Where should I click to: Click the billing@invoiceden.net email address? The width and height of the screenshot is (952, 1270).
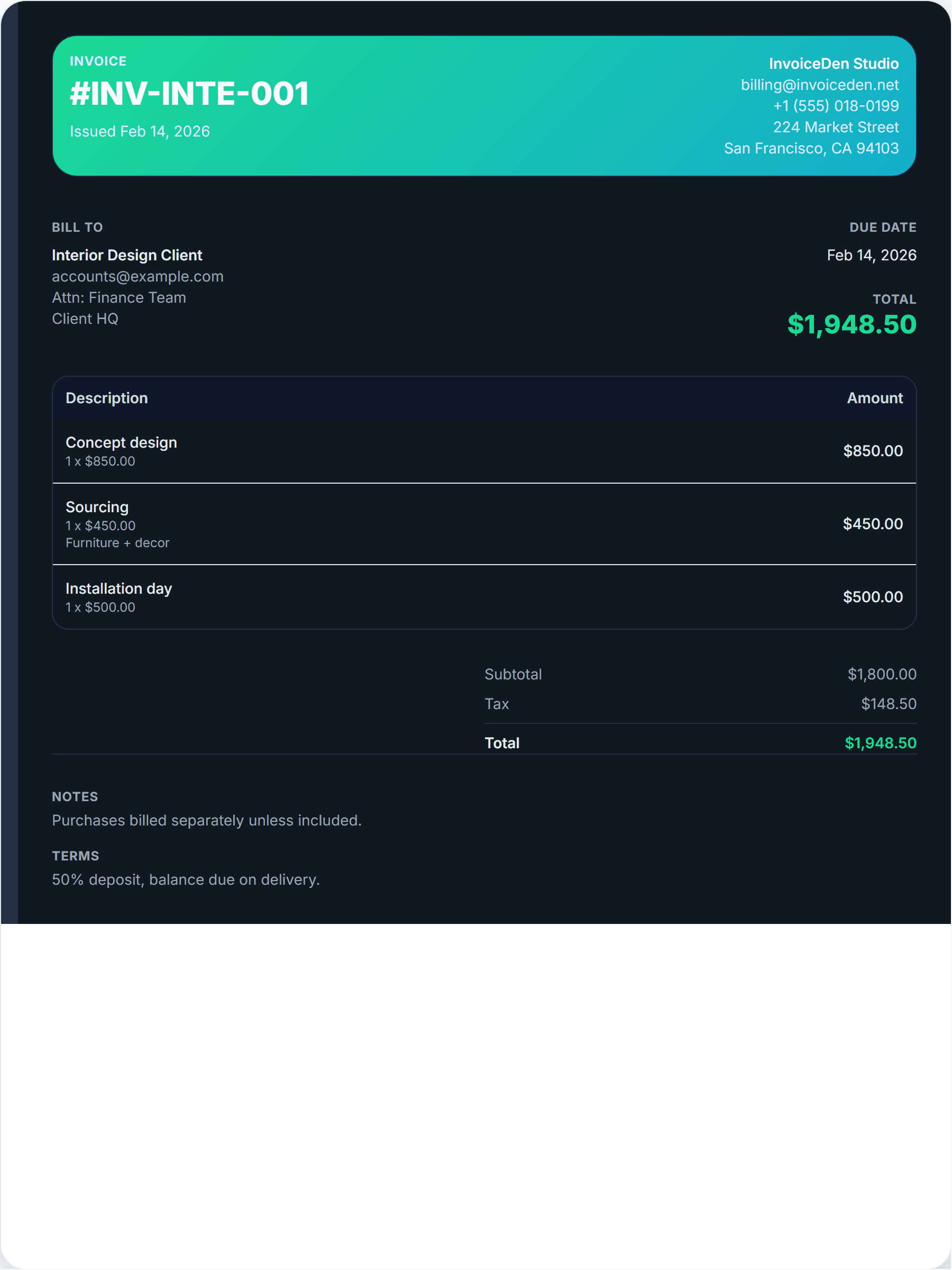[819, 85]
